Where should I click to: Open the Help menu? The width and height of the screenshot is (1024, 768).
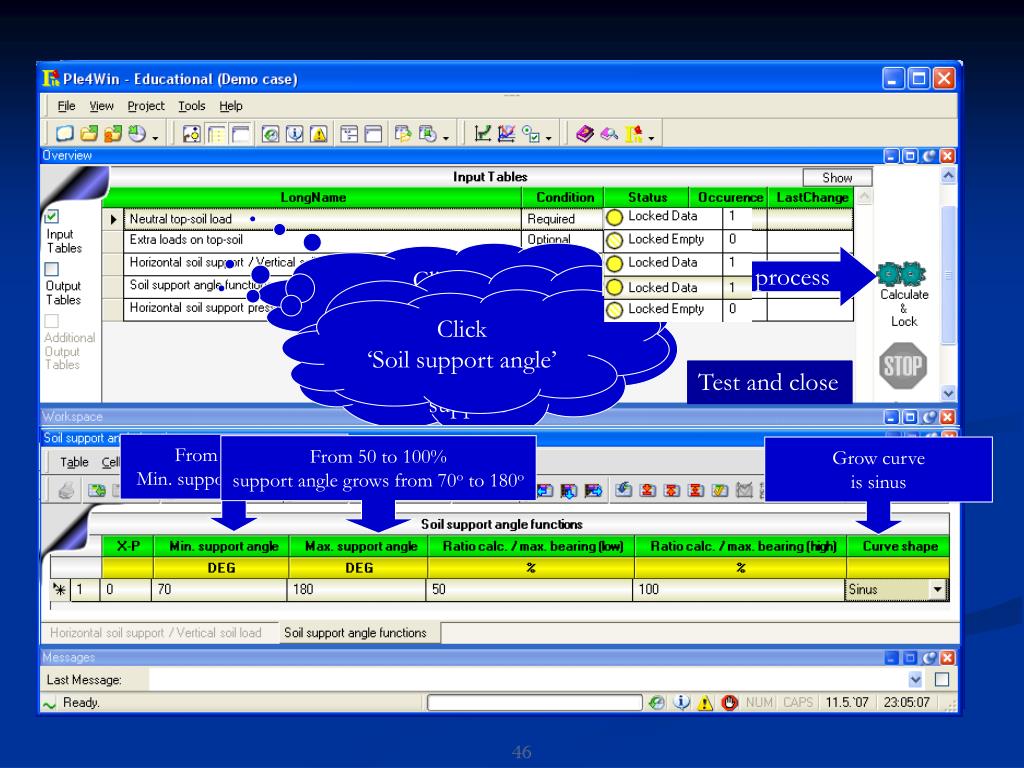click(x=231, y=106)
